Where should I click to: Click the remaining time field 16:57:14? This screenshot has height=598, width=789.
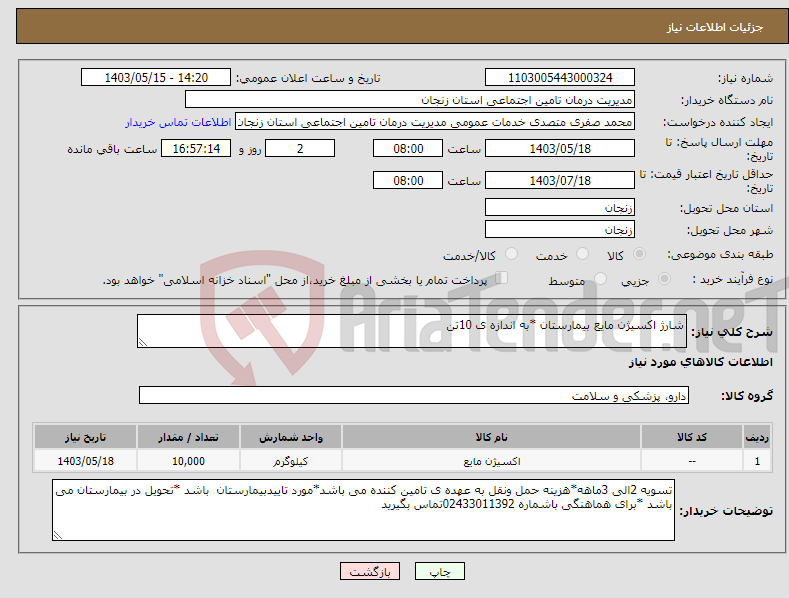point(196,148)
